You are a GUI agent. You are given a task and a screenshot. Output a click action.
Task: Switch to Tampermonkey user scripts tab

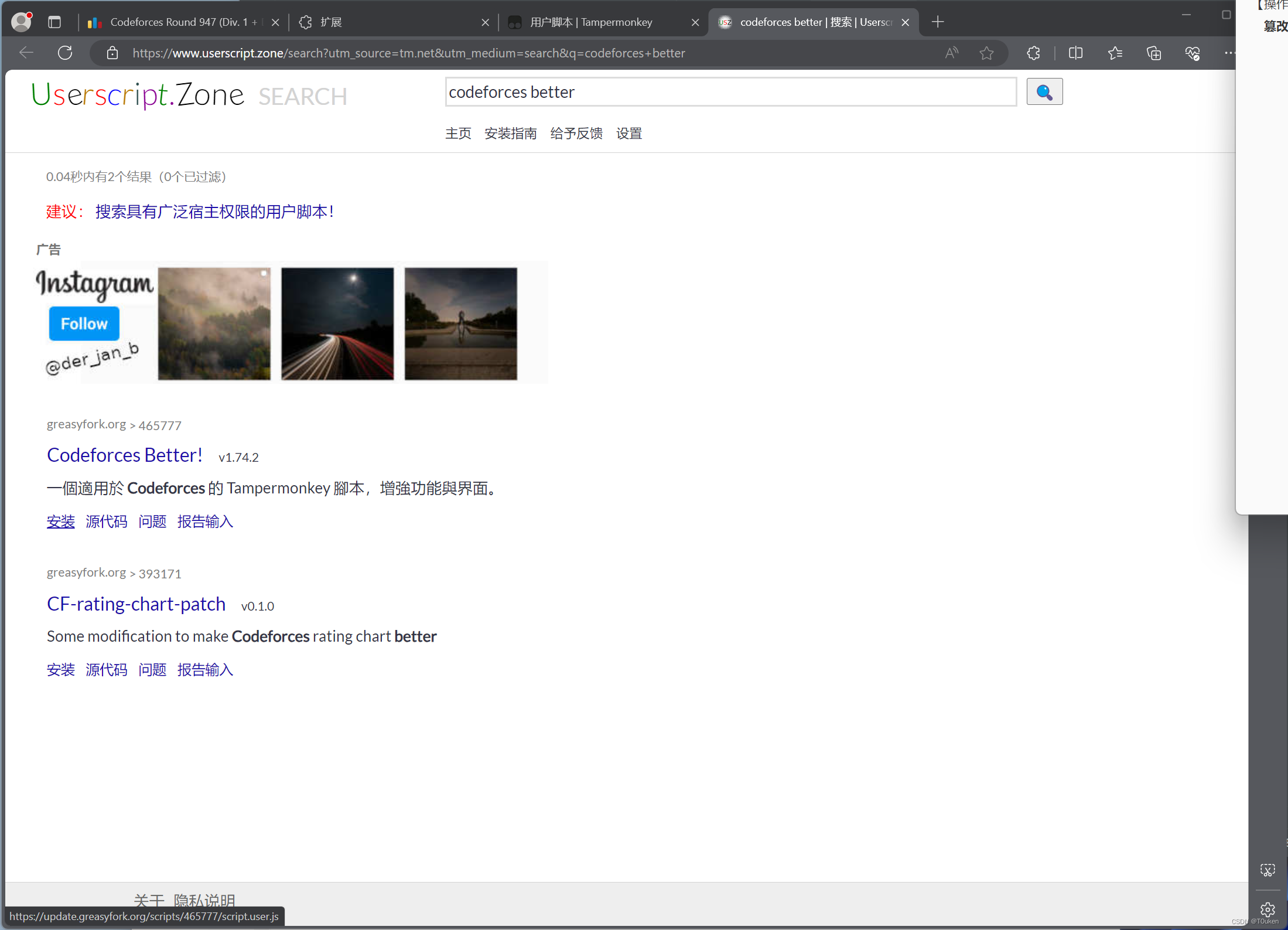pos(592,22)
